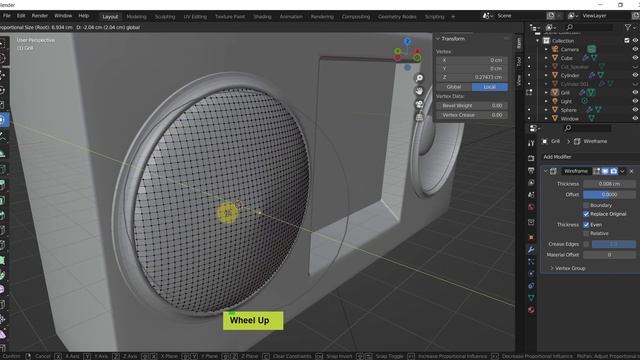640x360 pixels.
Task: Open the Material properties tab icon
Action: pyautogui.click(x=531, y=310)
